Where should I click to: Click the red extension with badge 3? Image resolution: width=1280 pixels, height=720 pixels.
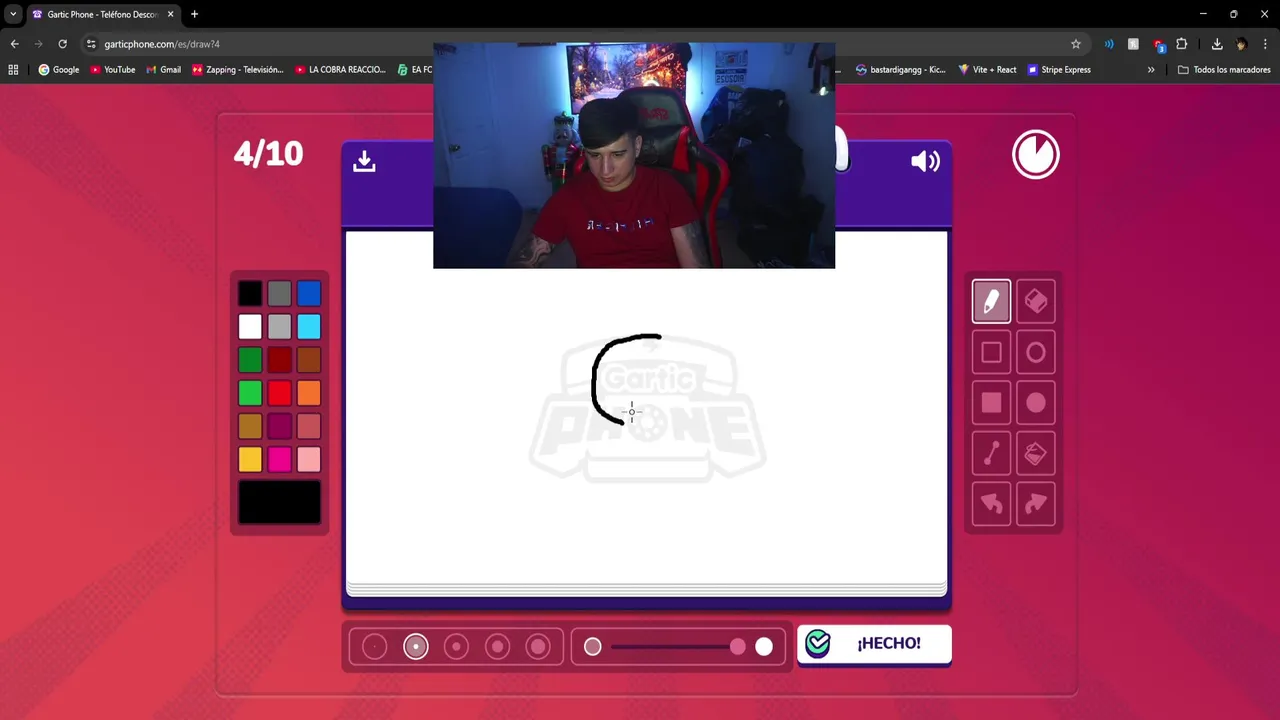point(1158,44)
